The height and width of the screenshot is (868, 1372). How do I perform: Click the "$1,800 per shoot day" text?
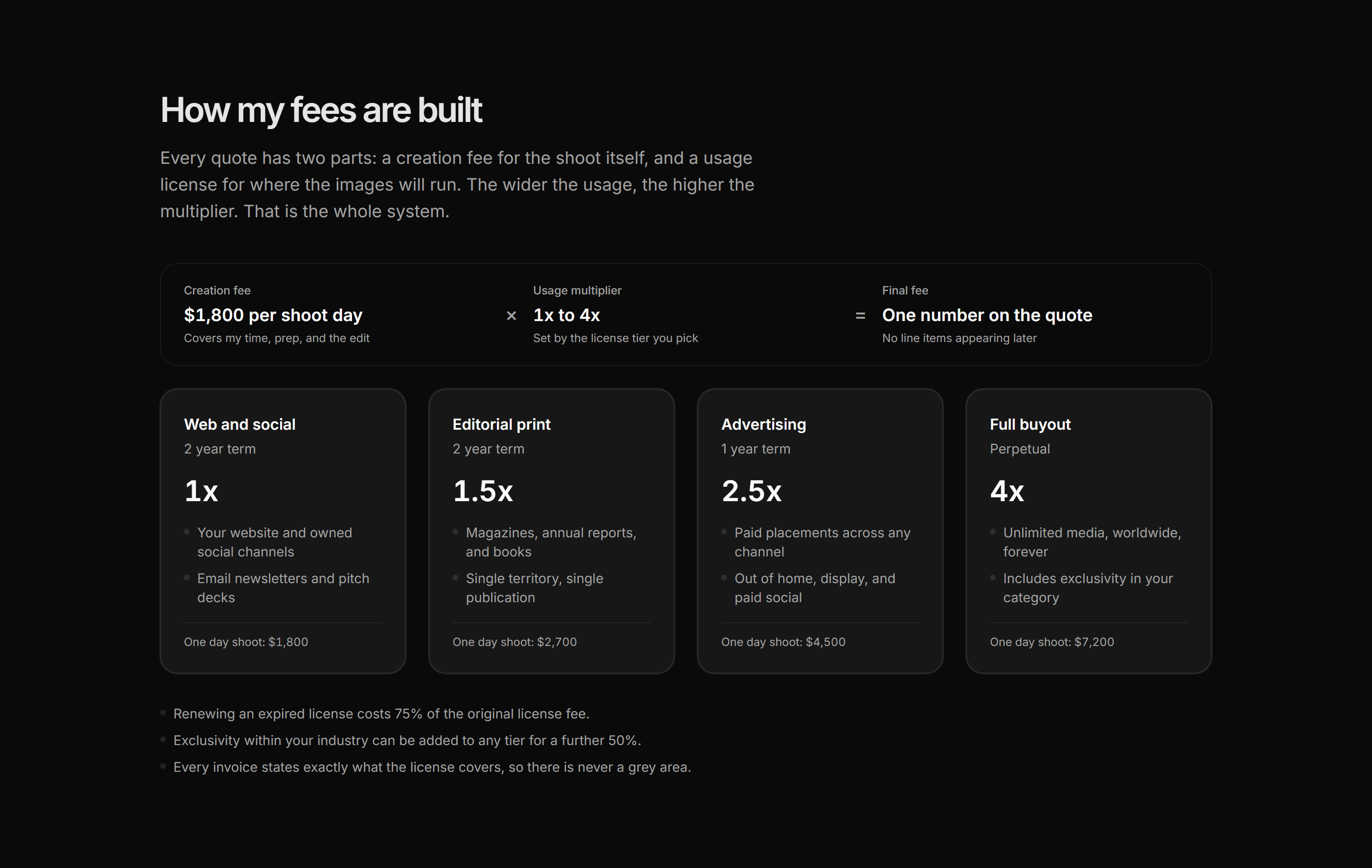click(x=273, y=315)
